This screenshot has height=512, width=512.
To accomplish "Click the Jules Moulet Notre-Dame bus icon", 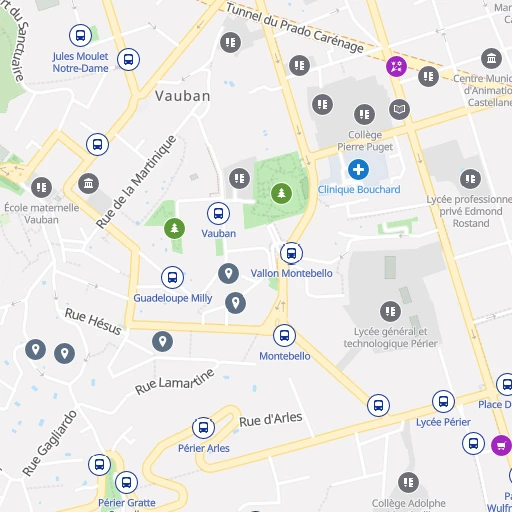I will pyautogui.click(x=80, y=35).
